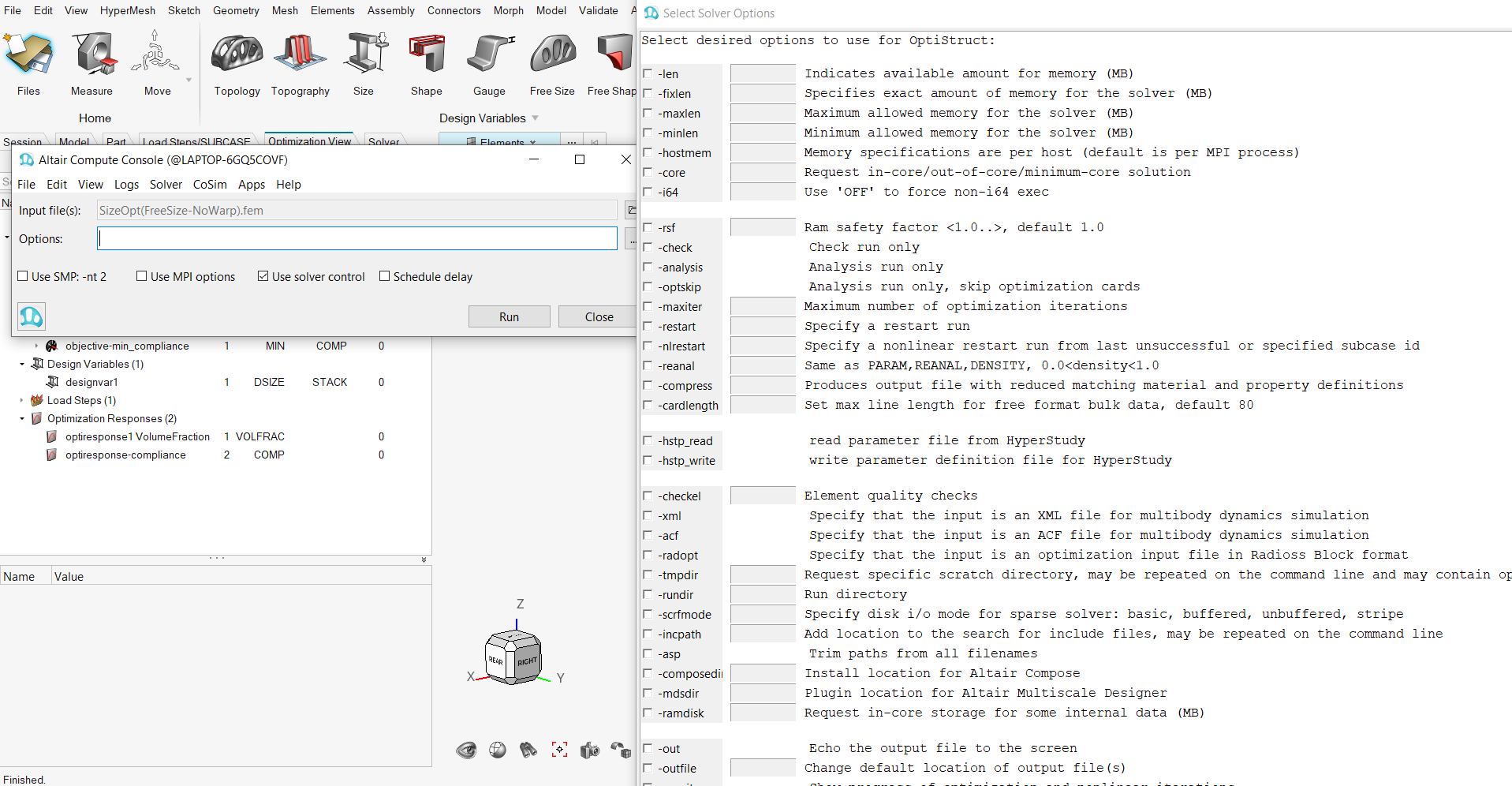Click the fit-to-selection target icon
The image size is (1512, 786).
pos(559,750)
